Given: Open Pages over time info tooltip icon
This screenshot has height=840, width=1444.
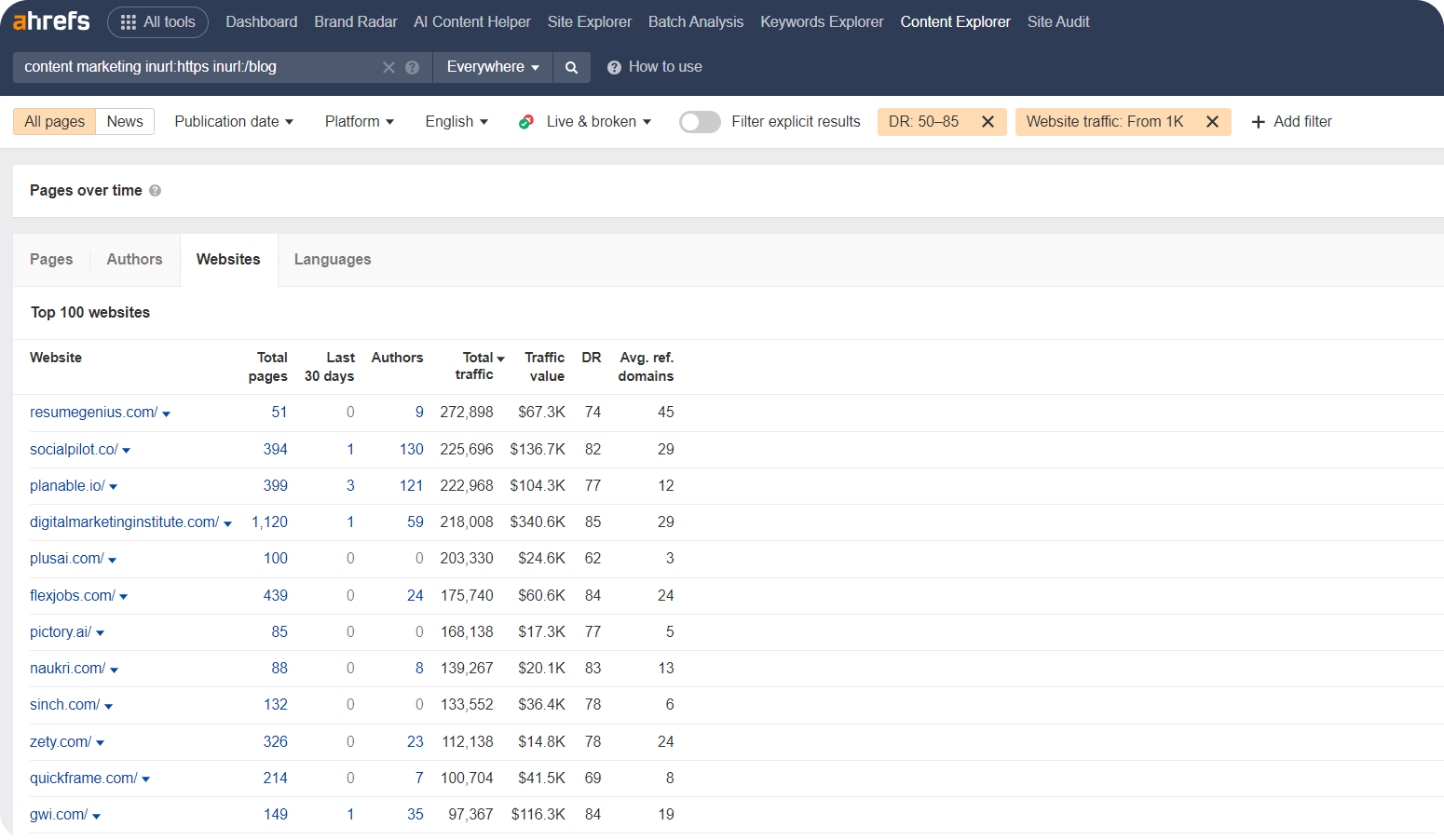Looking at the screenshot, I should pos(156,190).
